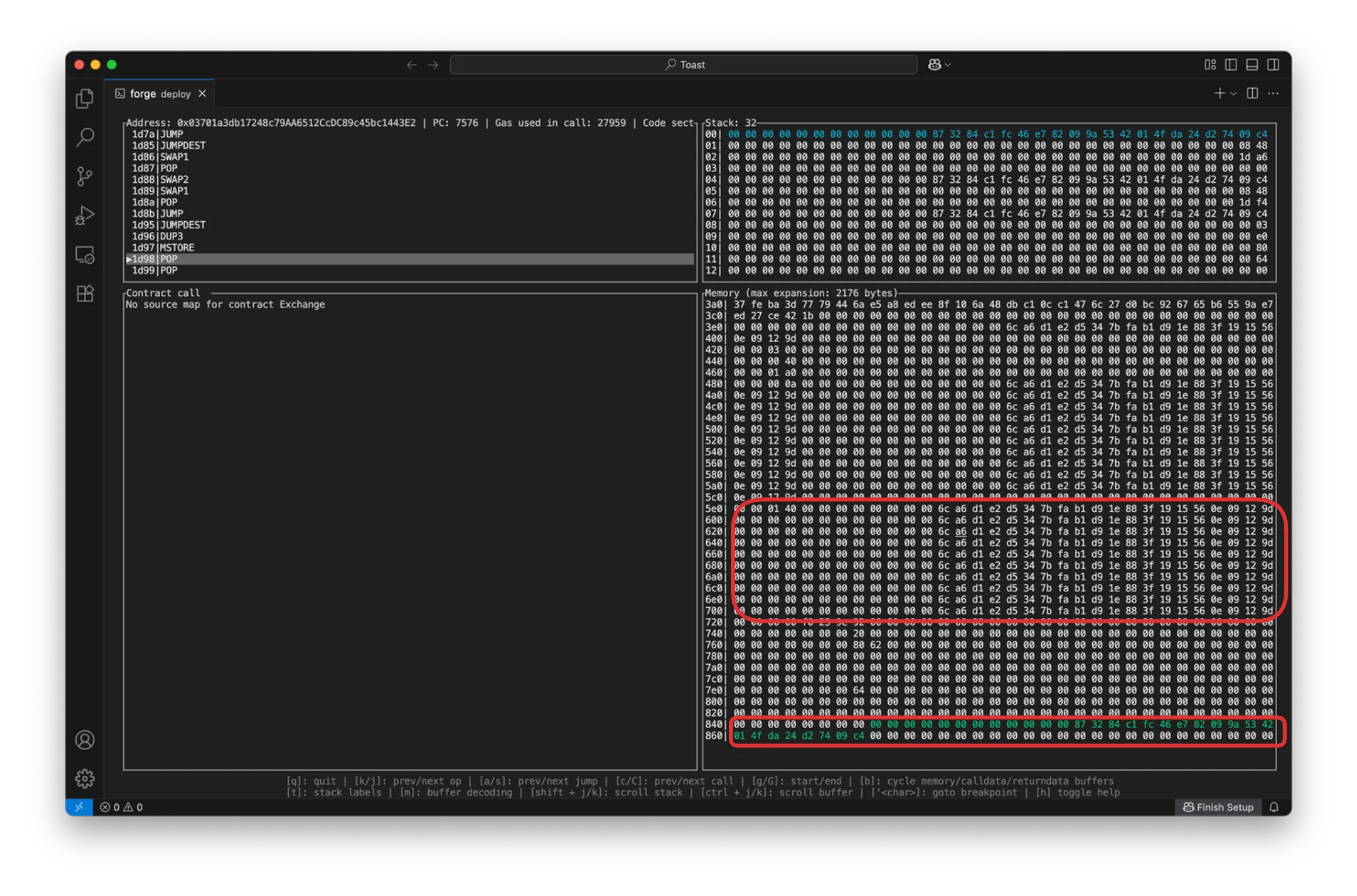Viewport: 1357px width, 896px height.
Task: Open the Explorer view in the activity bar
Action: [x=85, y=99]
